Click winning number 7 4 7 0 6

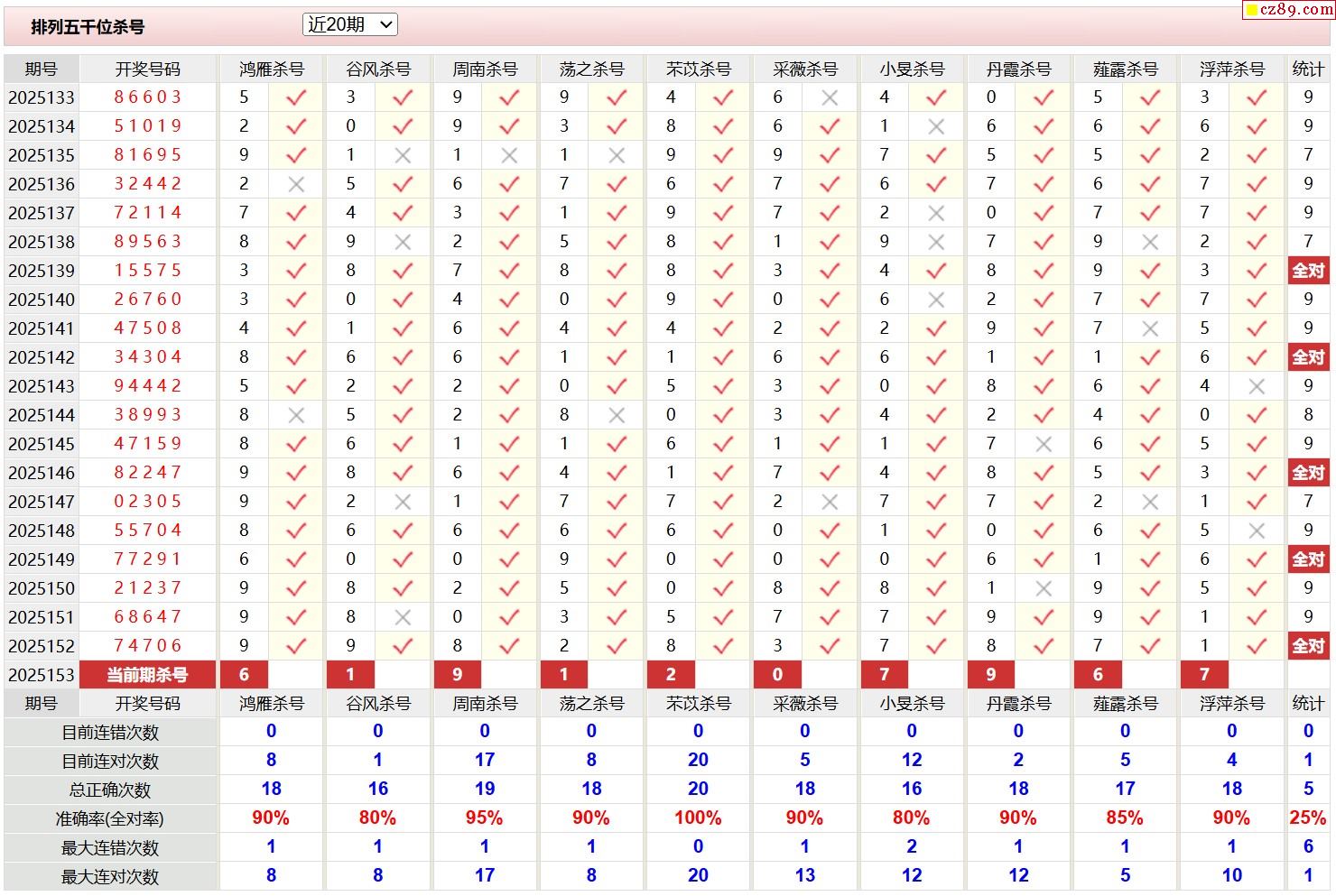pos(147,646)
